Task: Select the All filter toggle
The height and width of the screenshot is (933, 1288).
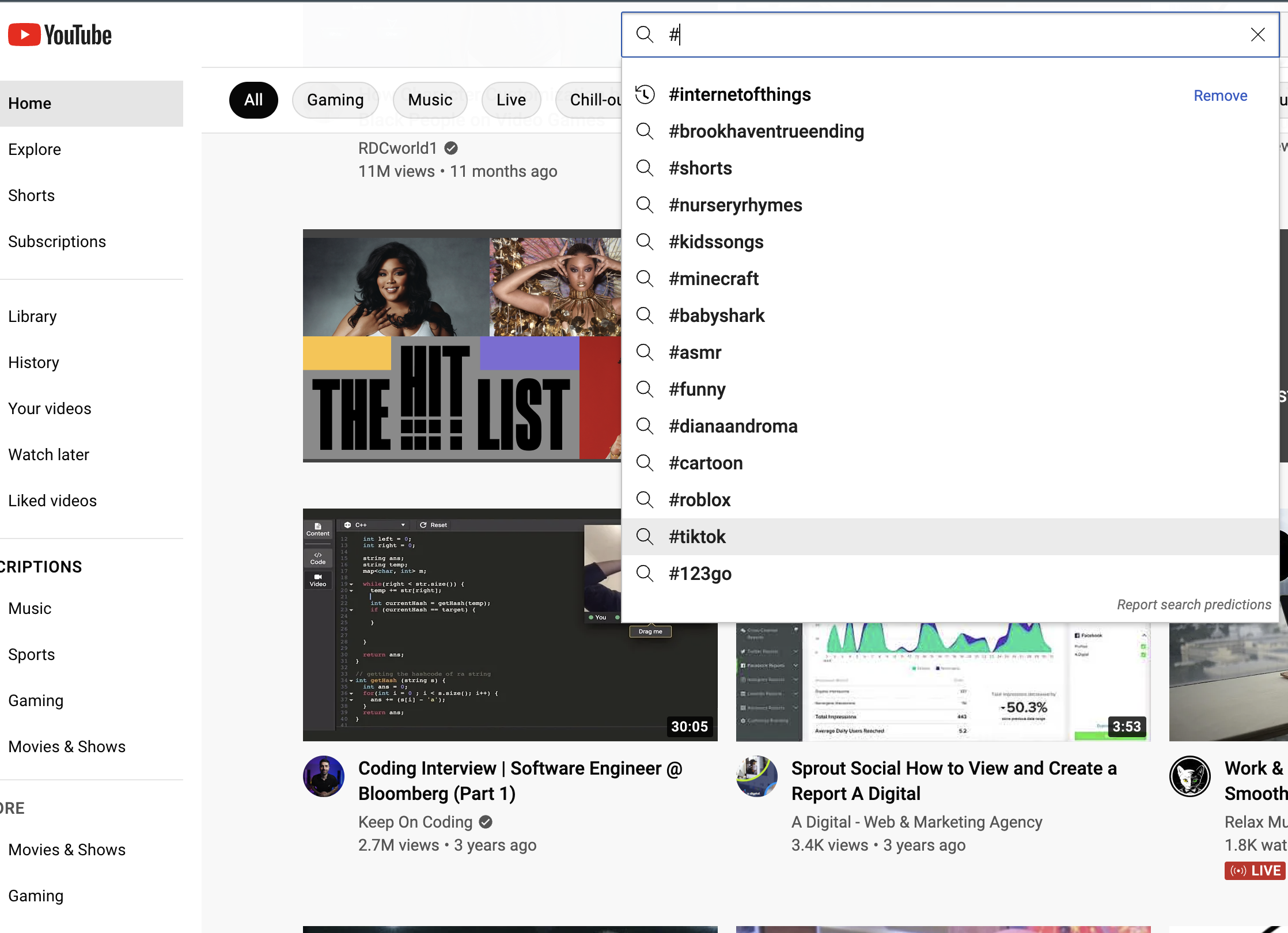Action: [x=253, y=100]
